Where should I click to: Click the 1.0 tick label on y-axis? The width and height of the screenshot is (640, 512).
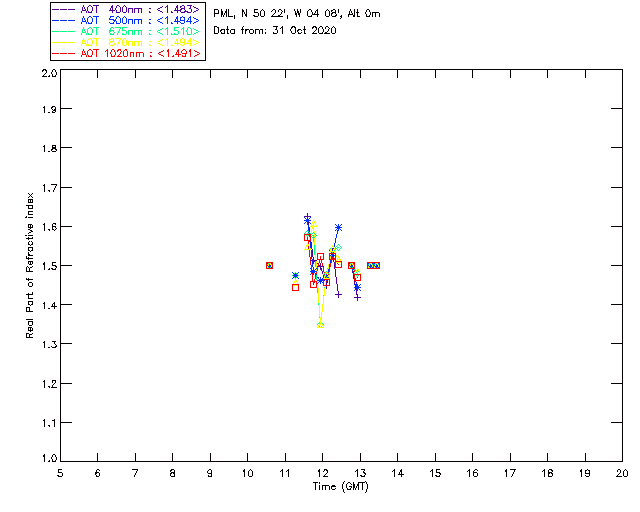(49, 458)
